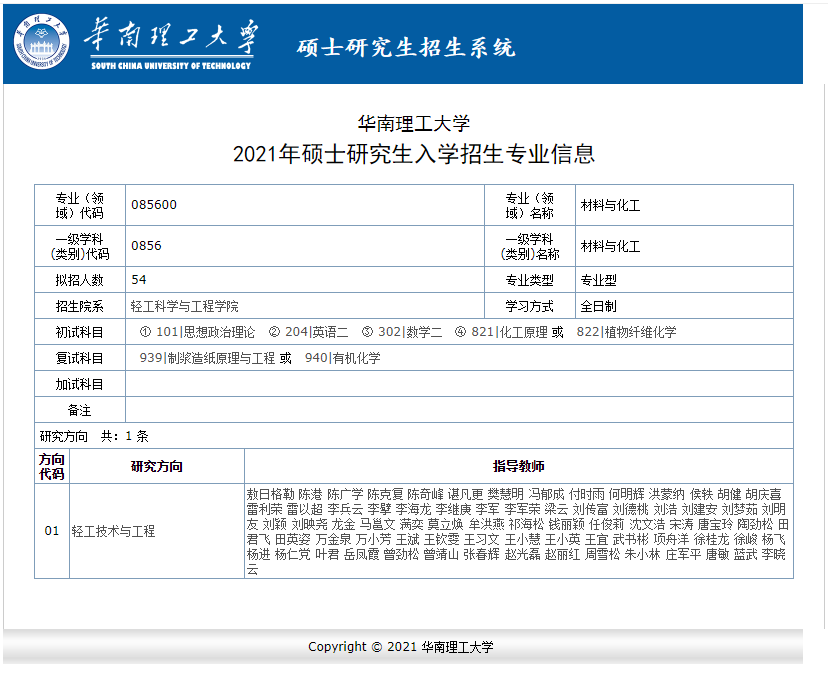828x676 pixels.
Task: Click exam subject 204|英语二
Action: click(317, 332)
